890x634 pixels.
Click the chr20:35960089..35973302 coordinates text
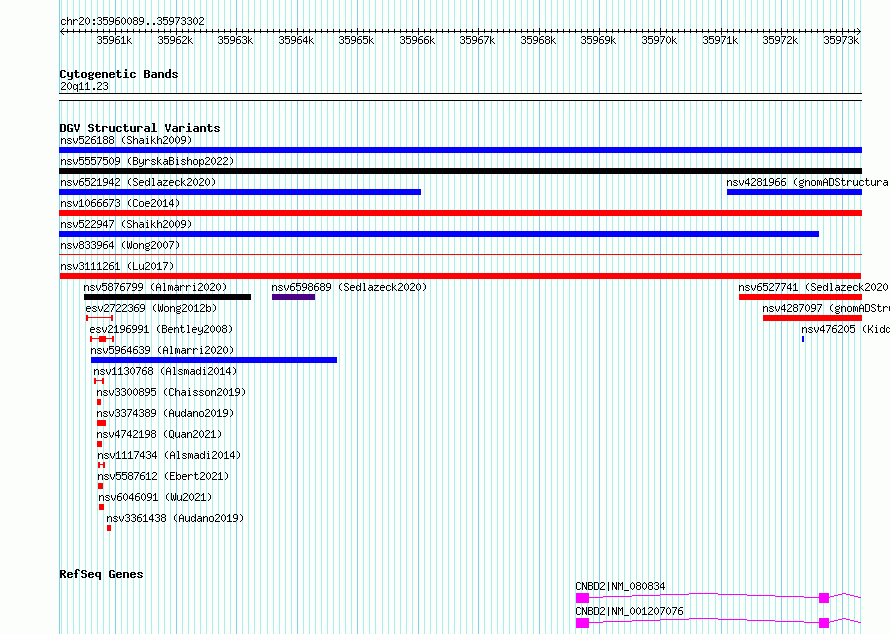pyautogui.click(x=132, y=21)
